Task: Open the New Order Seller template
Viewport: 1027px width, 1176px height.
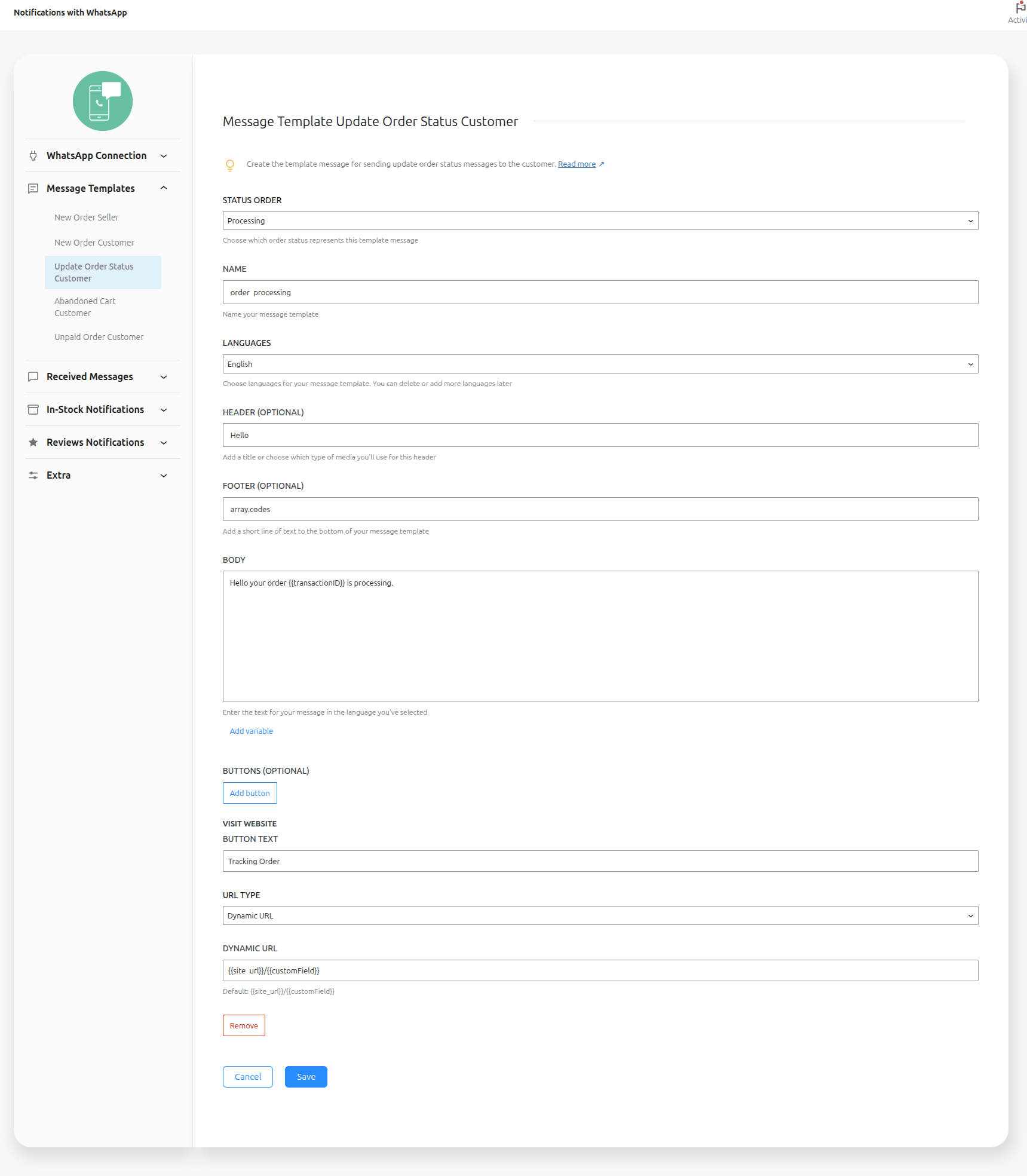Action: [x=87, y=218]
